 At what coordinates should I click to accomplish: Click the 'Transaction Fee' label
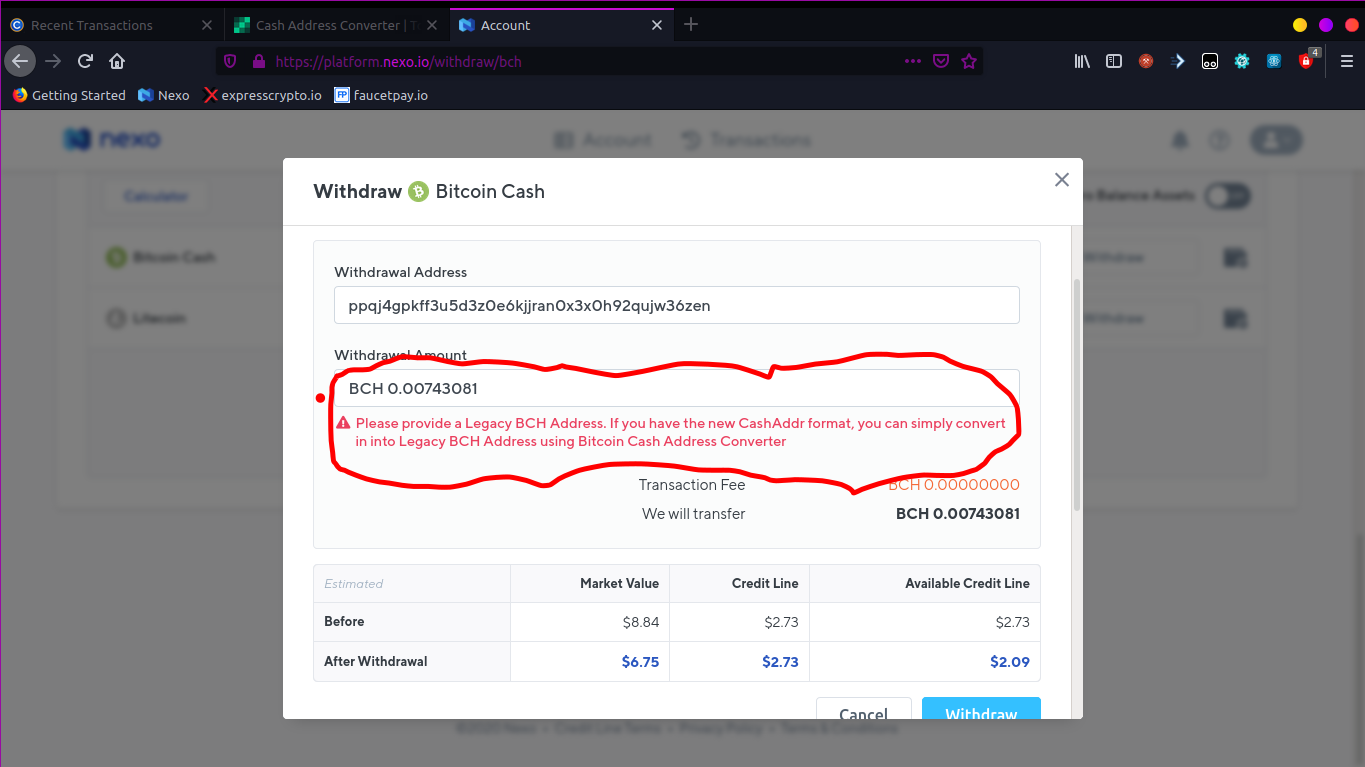(x=692, y=485)
